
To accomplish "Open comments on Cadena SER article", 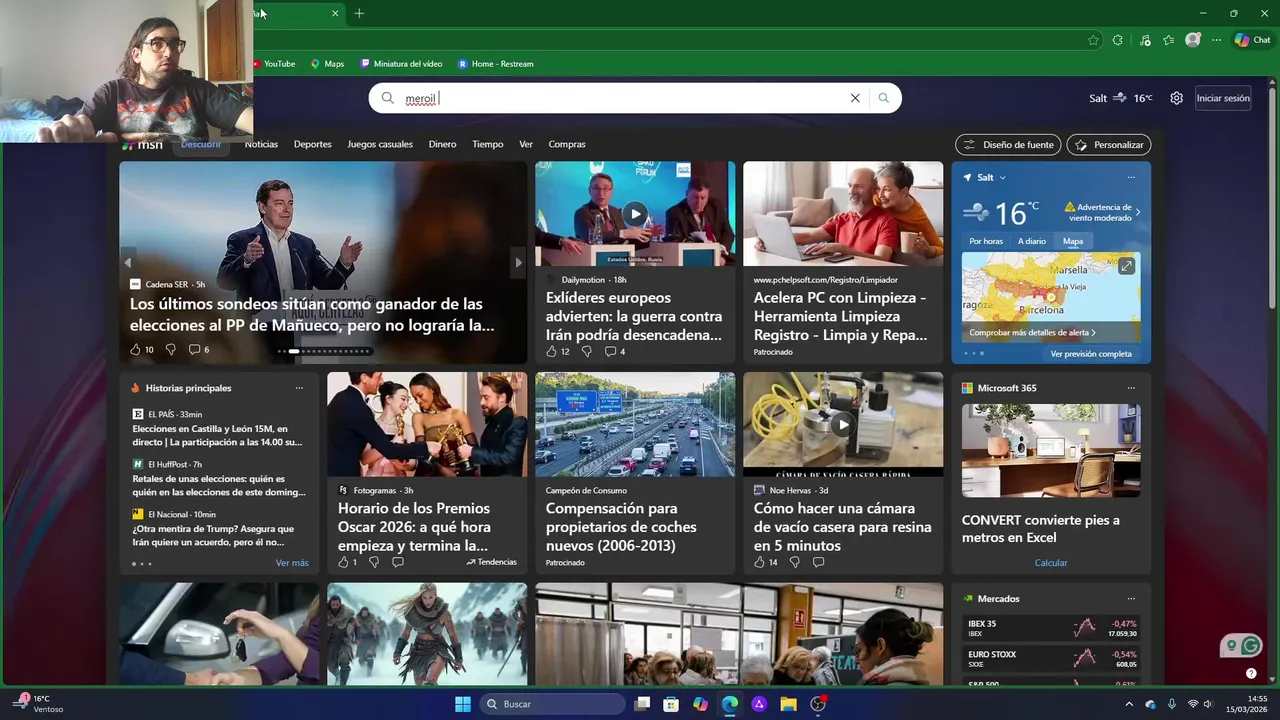I will click(x=199, y=349).
